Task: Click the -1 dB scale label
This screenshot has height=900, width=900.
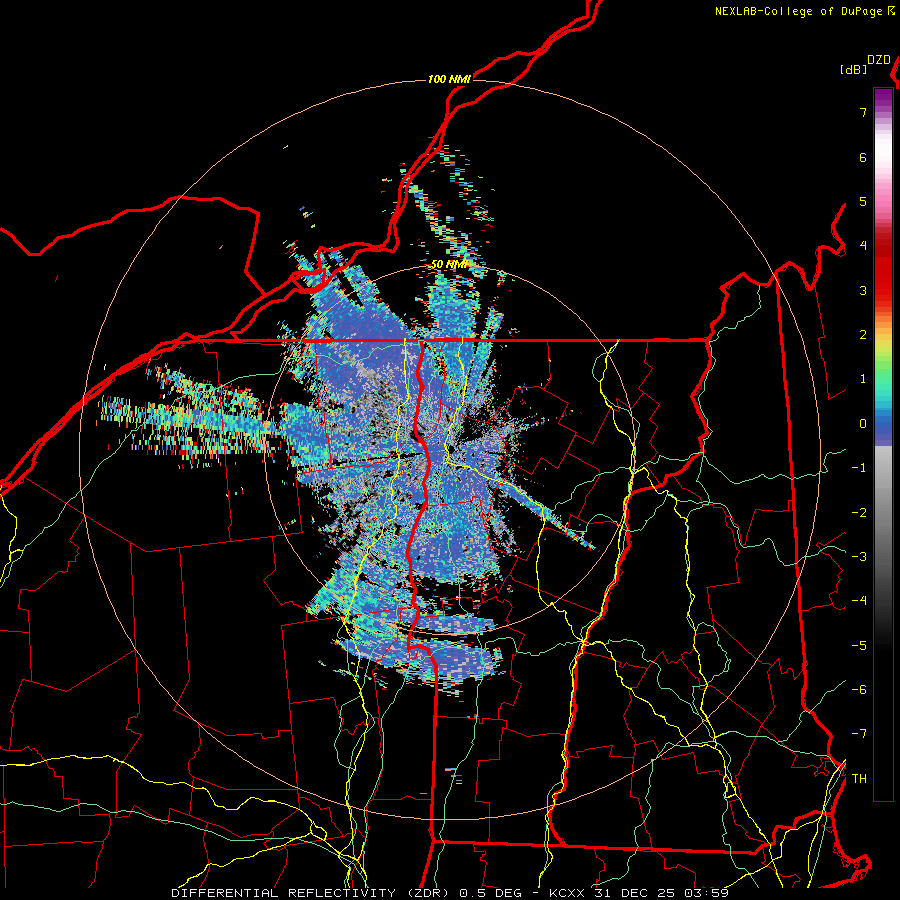Action: pos(859,468)
